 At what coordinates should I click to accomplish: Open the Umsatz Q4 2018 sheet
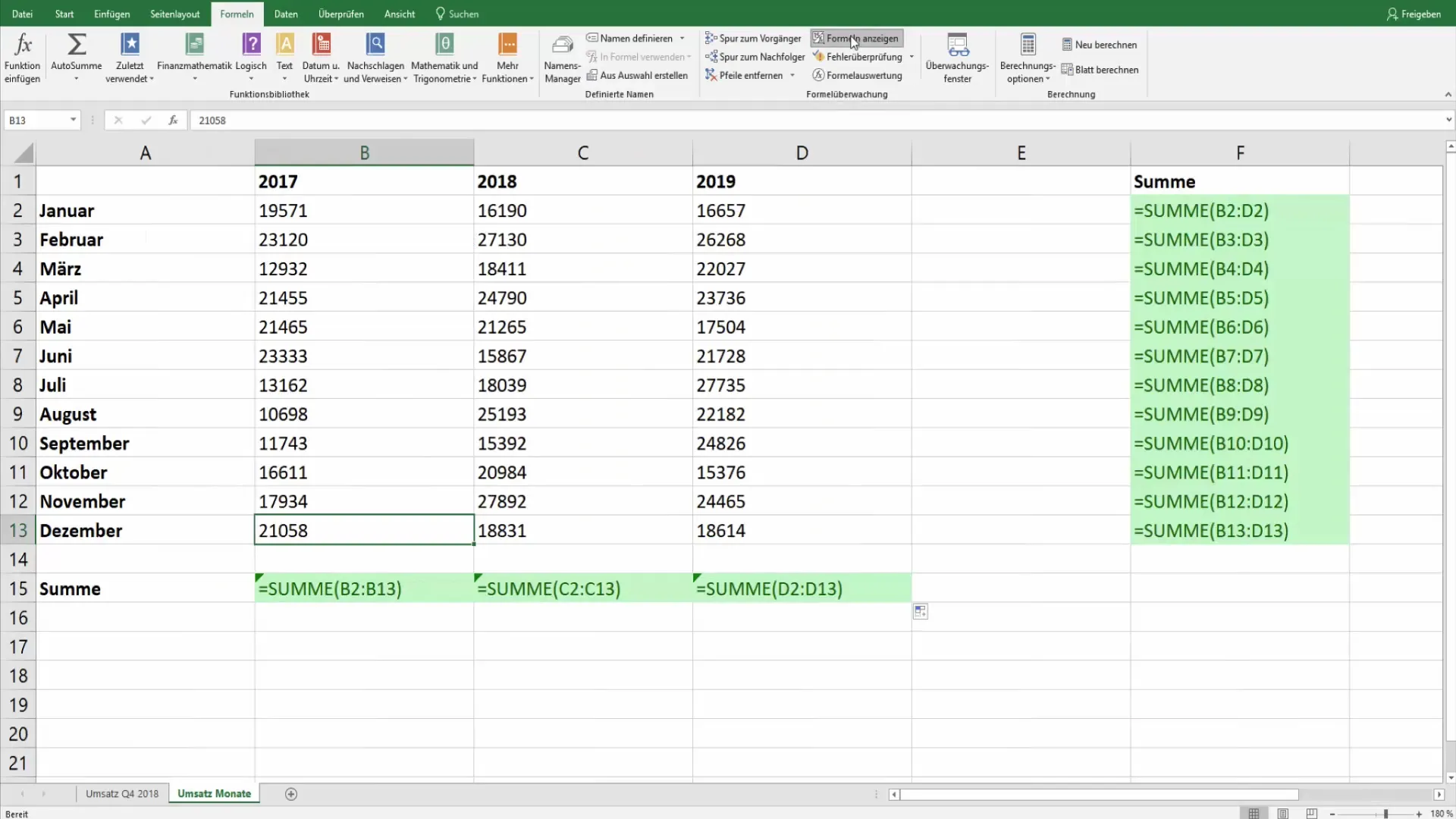click(x=122, y=794)
